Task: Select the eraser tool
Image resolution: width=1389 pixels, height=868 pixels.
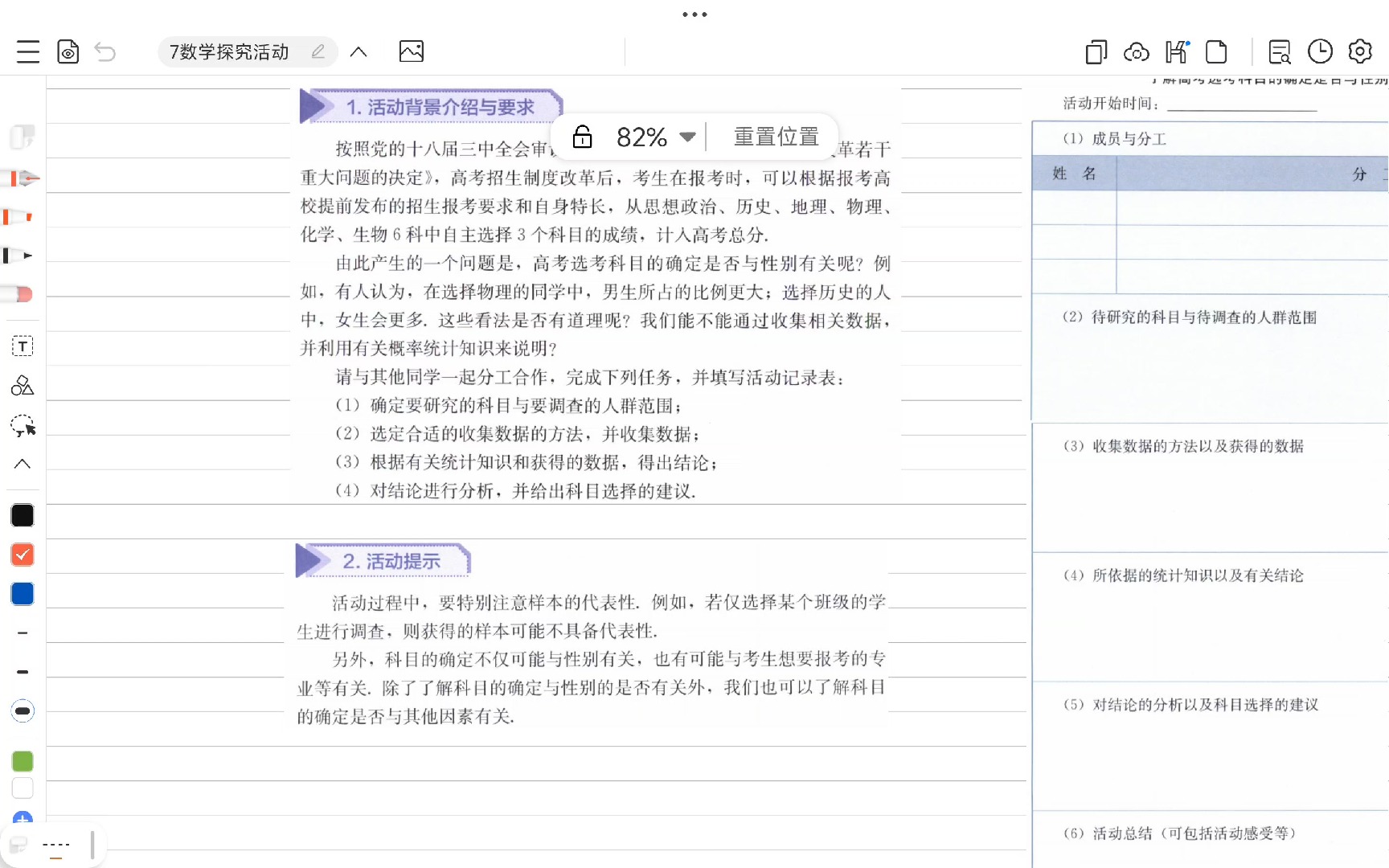Action: pyautogui.click(x=18, y=294)
